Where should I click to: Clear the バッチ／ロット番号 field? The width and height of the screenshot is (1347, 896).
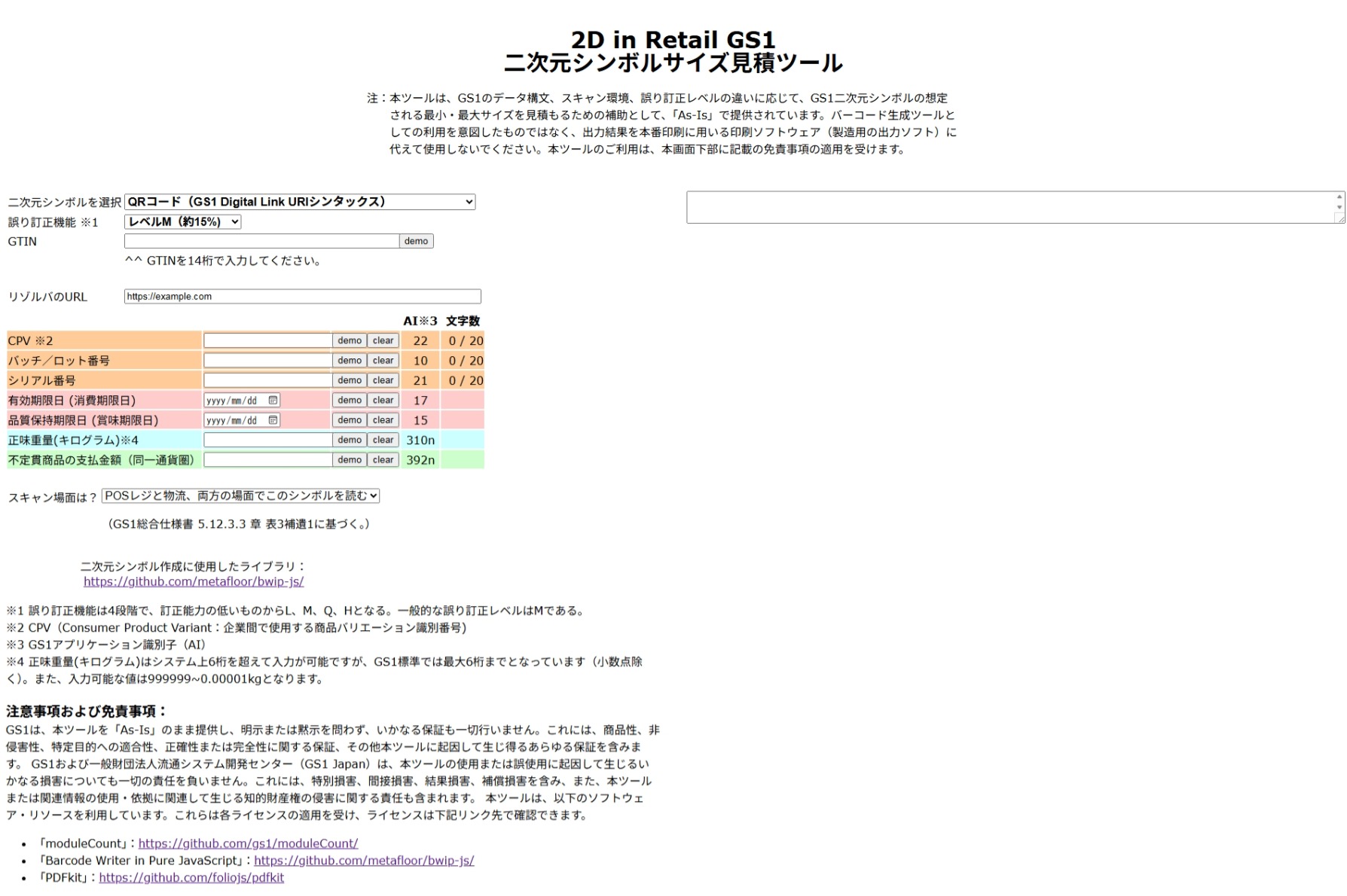pos(382,360)
